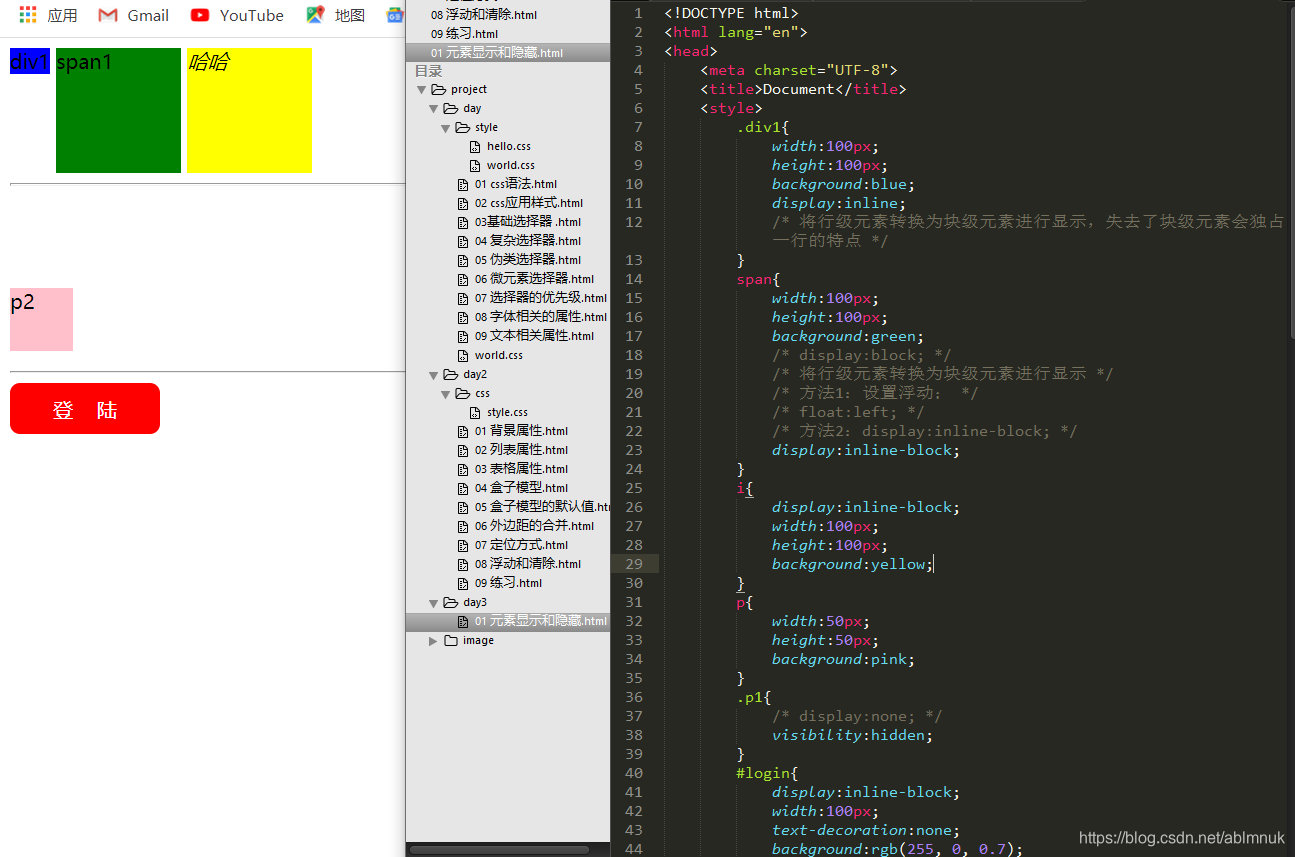Screen dimensions: 1295x857
Task: Select open file 09 练习.html above 目录
Action: pyautogui.click(x=464, y=34)
